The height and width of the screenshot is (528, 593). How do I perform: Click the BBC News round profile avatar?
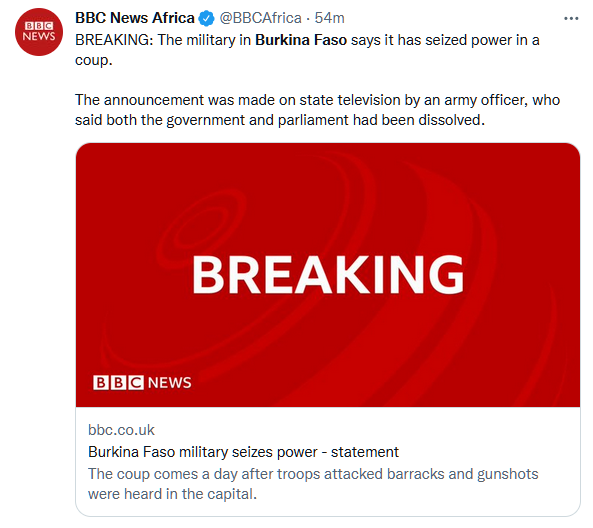(x=39, y=32)
